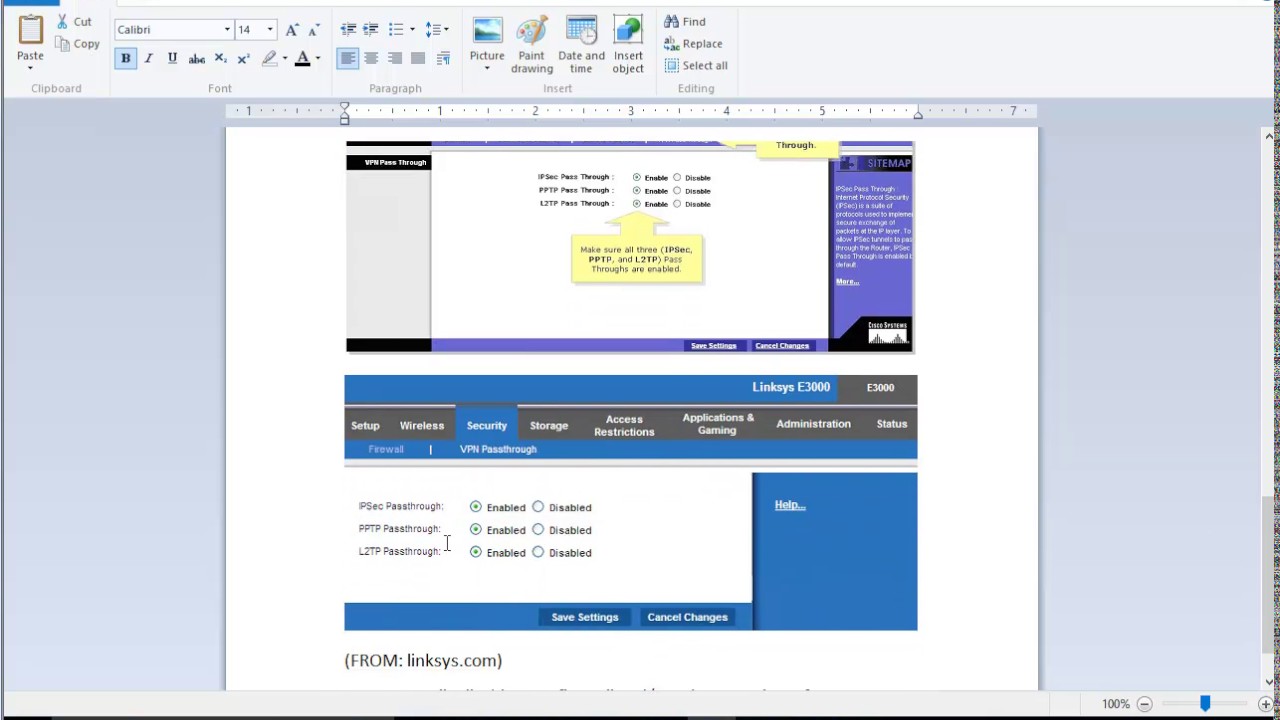Image resolution: width=1280 pixels, height=720 pixels.
Task: Click the ruler first-line indent marker
Action: click(x=344, y=106)
